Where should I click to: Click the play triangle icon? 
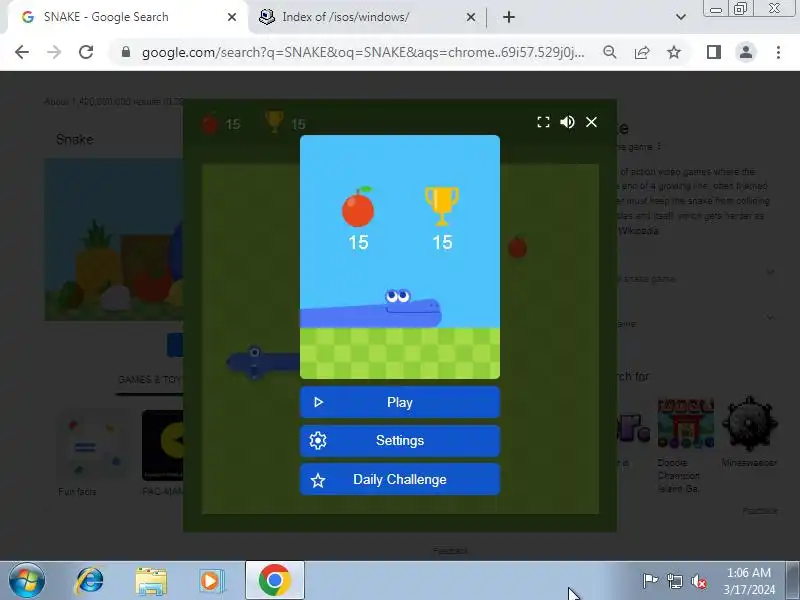click(318, 402)
